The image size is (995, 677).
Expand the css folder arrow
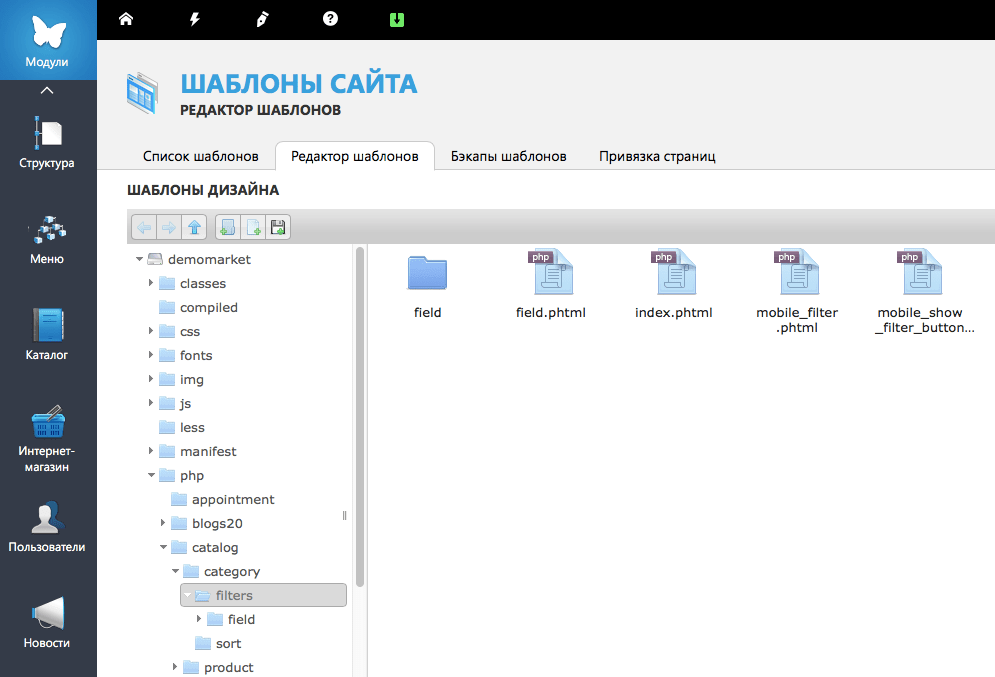click(151, 331)
